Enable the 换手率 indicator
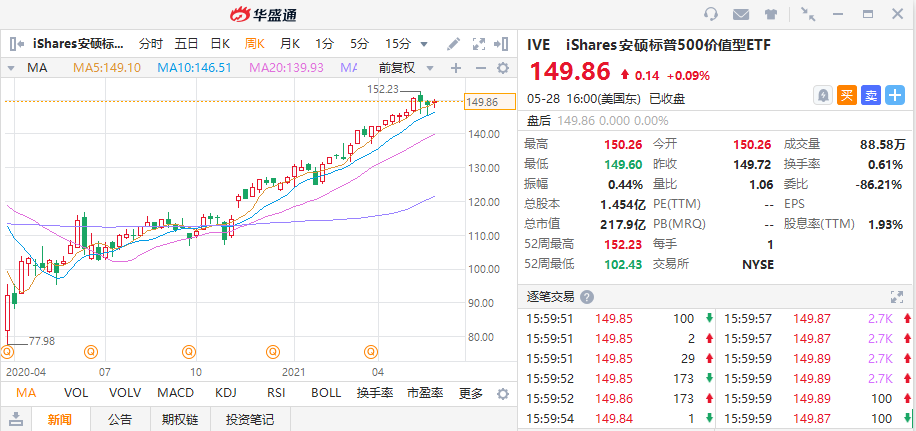Screen dimensions: 916x431 [x=374, y=393]
